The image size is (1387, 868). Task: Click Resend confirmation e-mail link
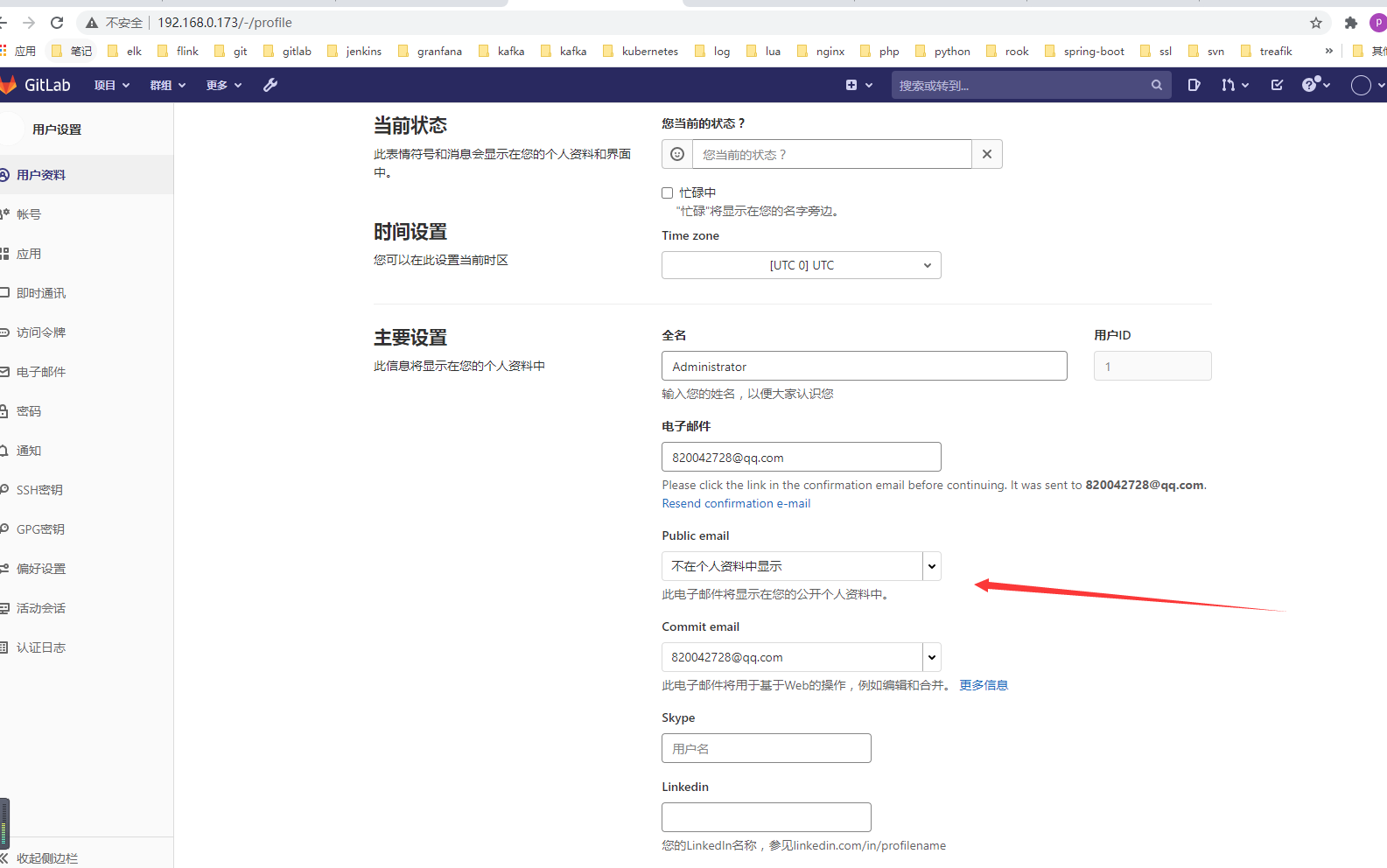(736, 503)
